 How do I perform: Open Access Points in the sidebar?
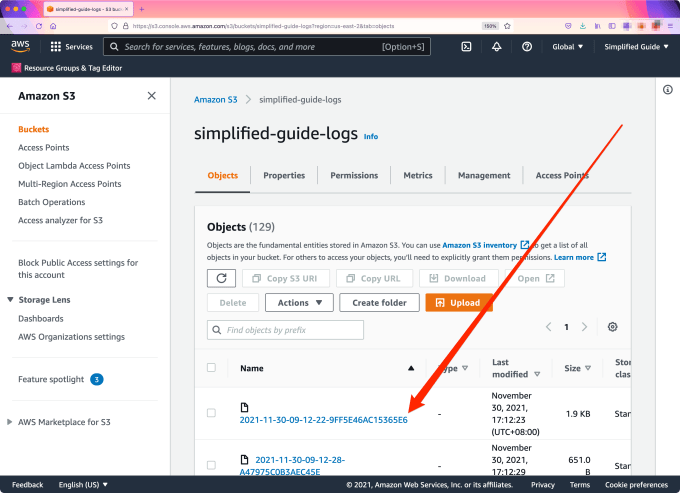(43, 147)
